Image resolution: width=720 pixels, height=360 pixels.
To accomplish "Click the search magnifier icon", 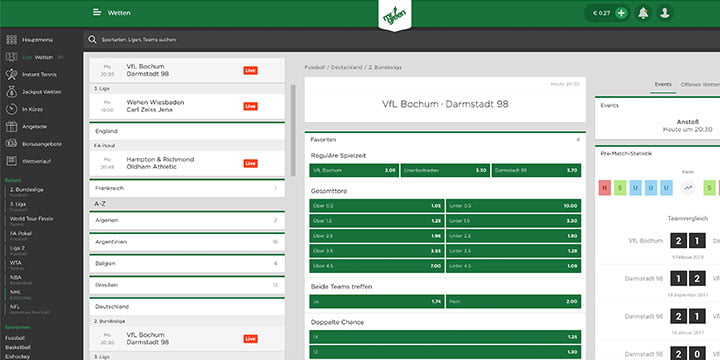I will pos(92,39).
